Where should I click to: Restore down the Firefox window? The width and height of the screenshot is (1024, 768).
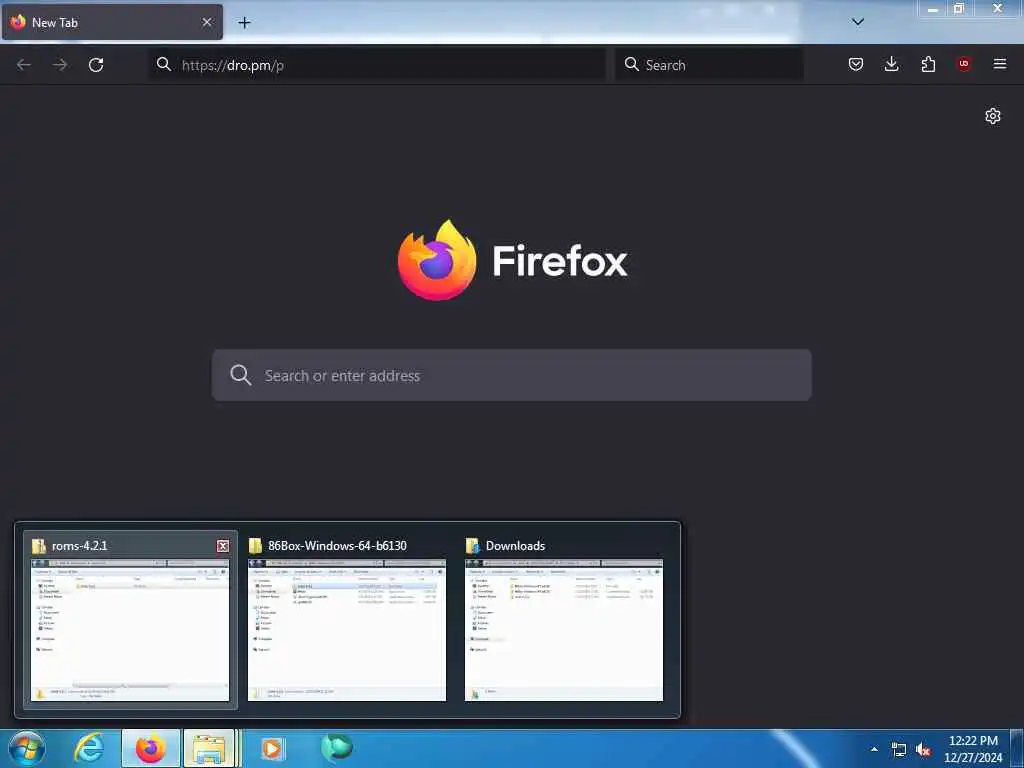pos(959,9)
